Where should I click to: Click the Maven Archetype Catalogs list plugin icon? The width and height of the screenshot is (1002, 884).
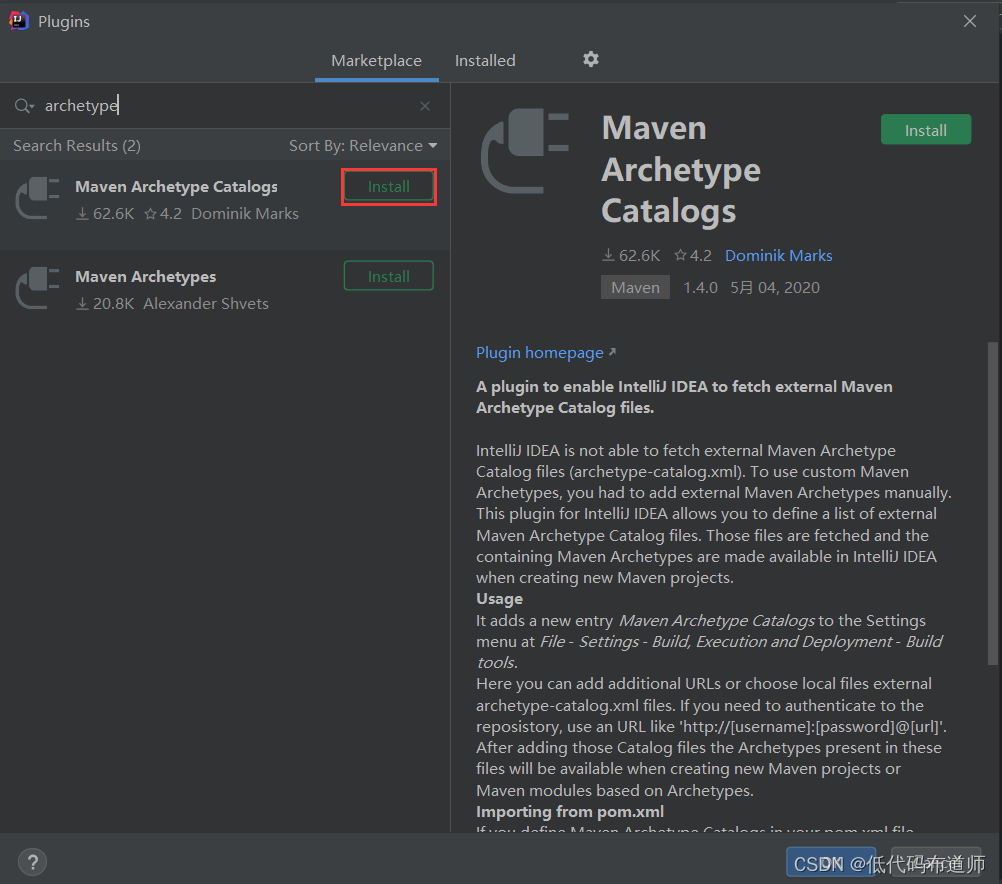[x=38, y=198]
